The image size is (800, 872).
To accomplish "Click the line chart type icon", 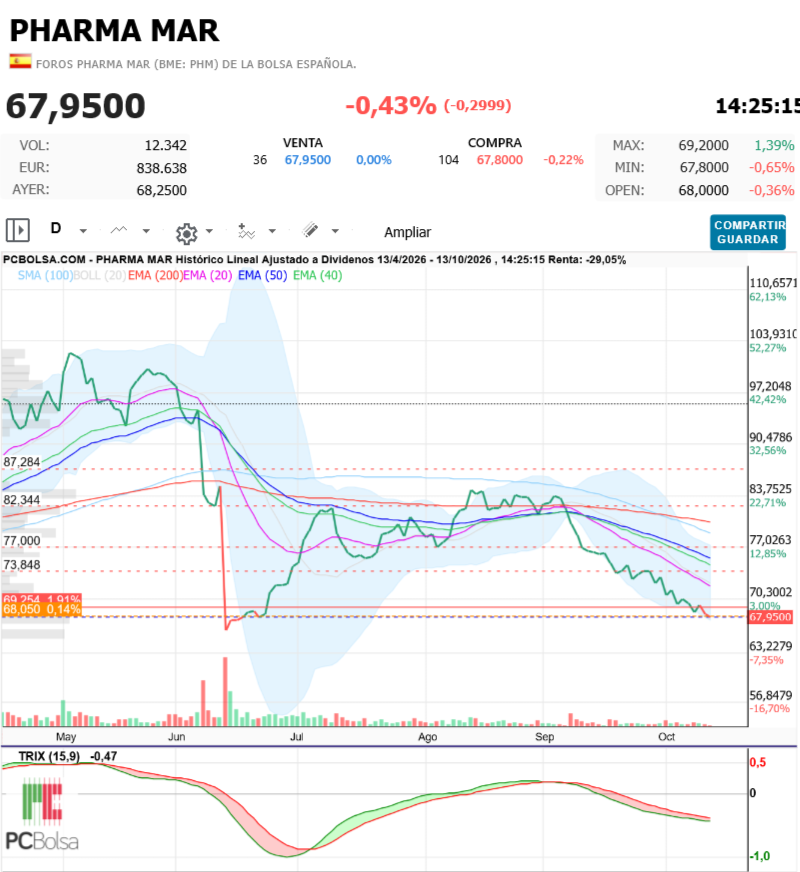I will click(118, 230).
